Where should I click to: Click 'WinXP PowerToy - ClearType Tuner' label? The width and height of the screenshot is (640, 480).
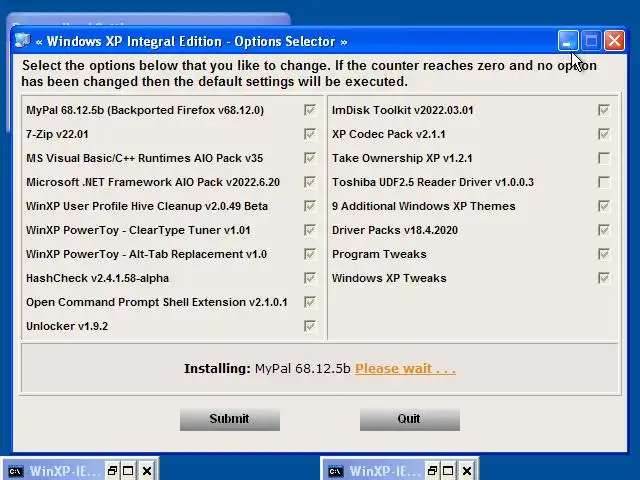[138, 231]
